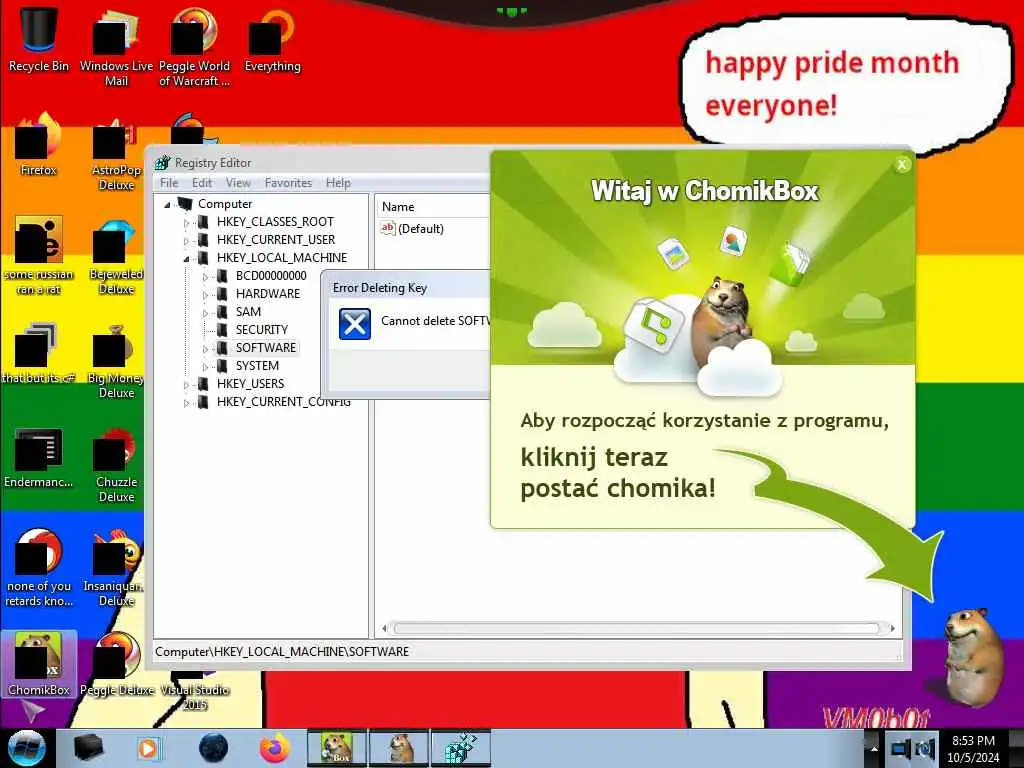Switch to ChomikBox taskbar button
The width and height of the screenshot is (1024, 768).
tap(337, 748)
